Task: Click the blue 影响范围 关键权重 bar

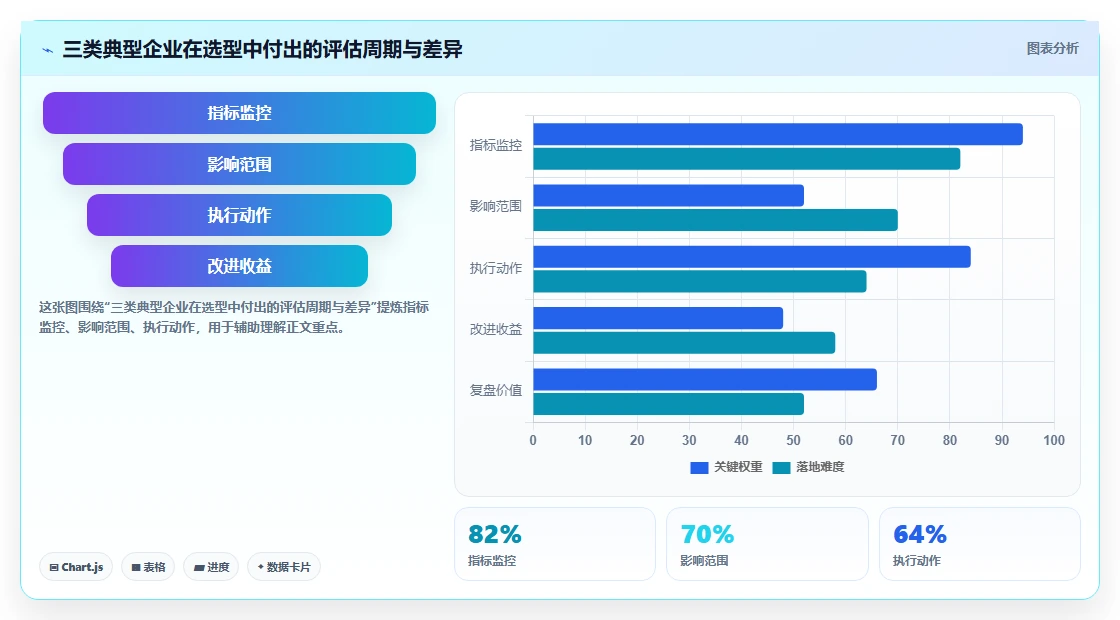Action: point(669,196)
